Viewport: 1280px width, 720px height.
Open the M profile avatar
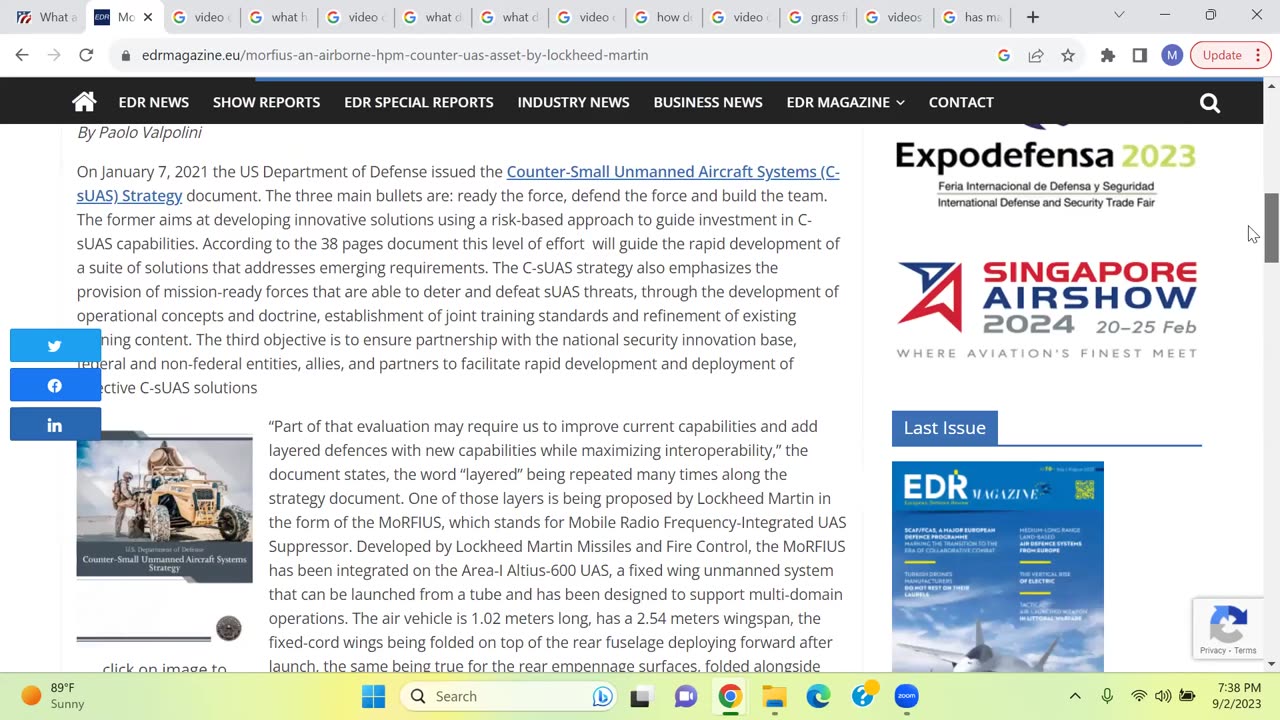tap(1172, 55)
